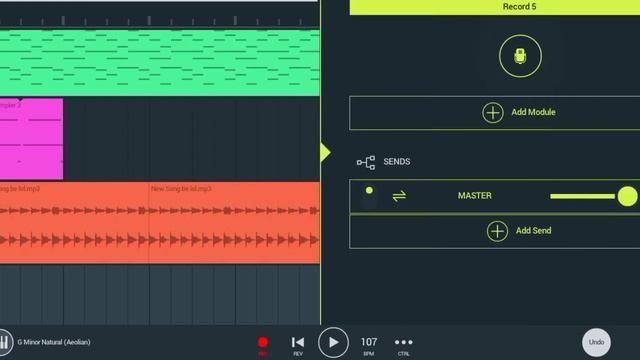Adjust the MASTER send level slider knob
Image resolution: width=640 pixels, height=360 pixels.
coord(627,196)
